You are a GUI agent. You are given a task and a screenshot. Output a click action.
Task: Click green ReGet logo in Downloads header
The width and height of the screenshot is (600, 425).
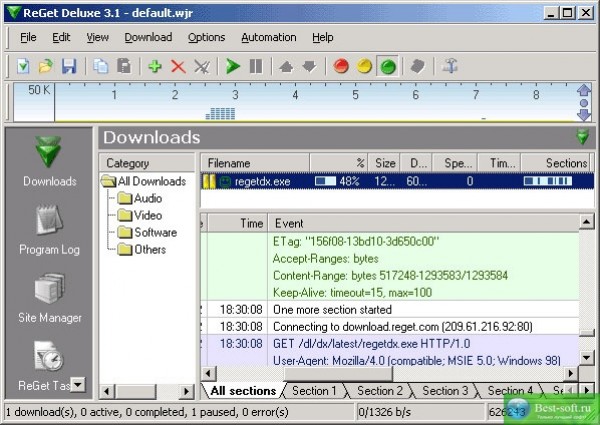[583, 137]
